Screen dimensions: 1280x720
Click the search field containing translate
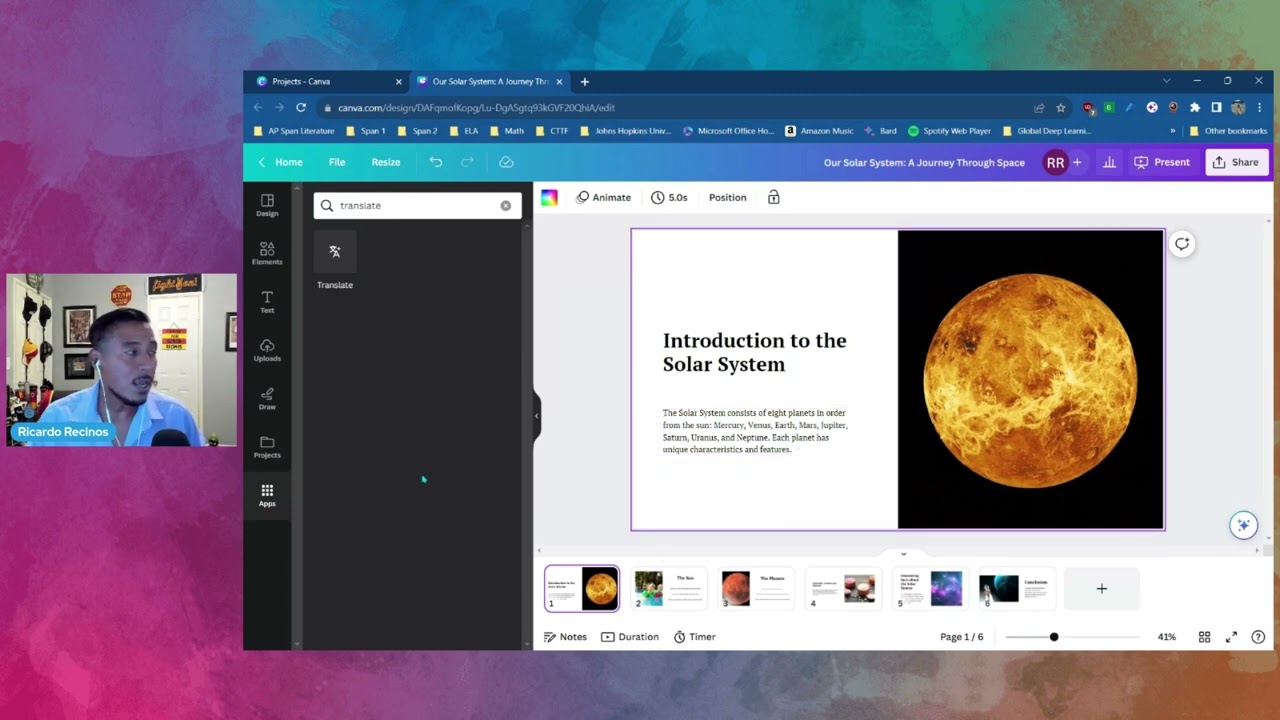(417, 205)
